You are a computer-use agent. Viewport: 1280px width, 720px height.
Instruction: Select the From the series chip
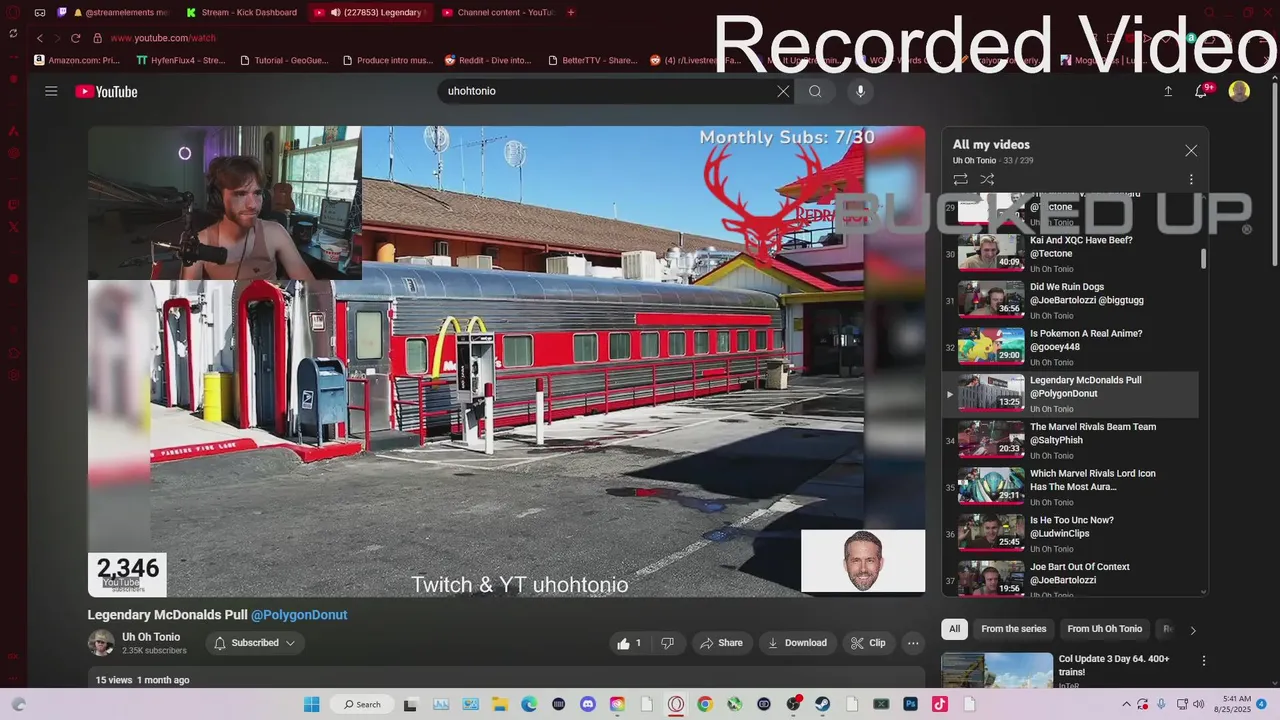click(1013, 629)
